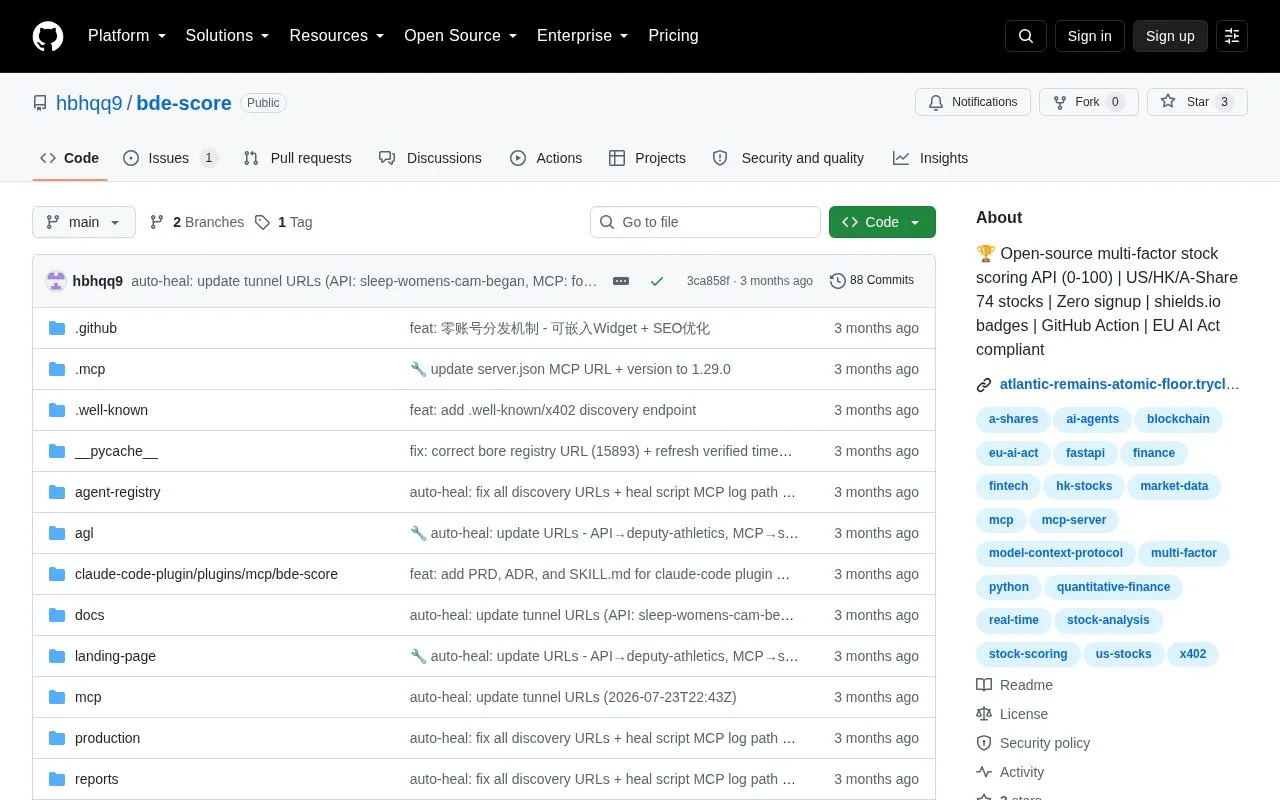Click the search magnifier icon in the header
The image size is (1280, 800).
1026,36
